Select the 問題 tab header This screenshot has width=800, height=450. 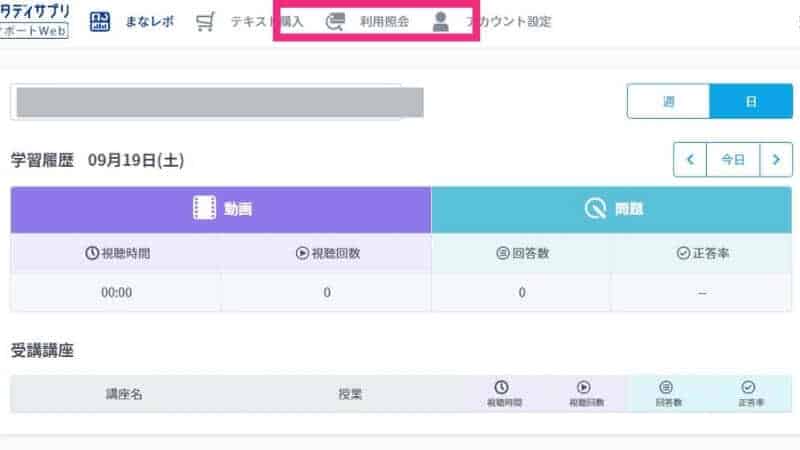611,210
